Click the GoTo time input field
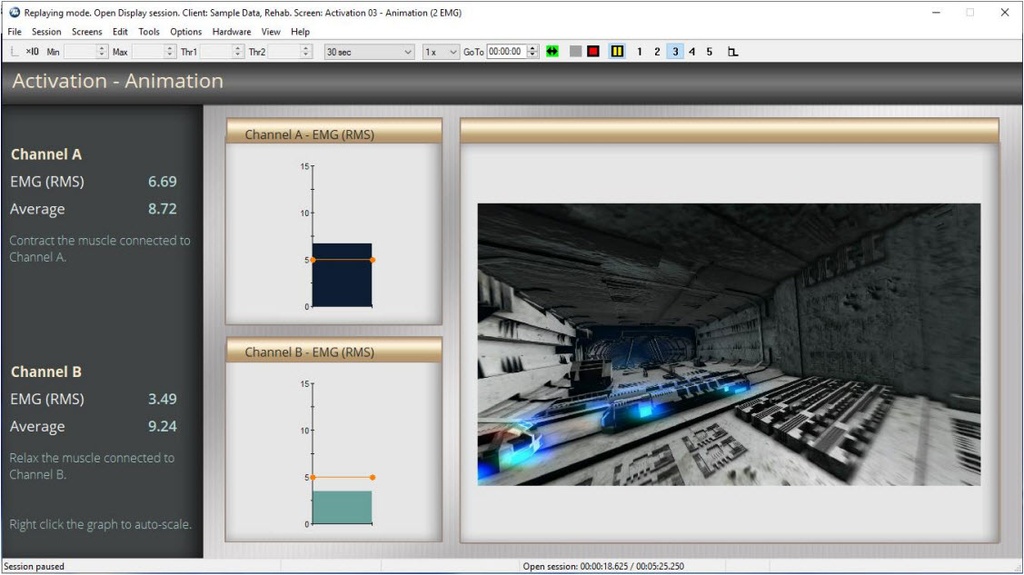Screen dimensions: 1024x575 pos(507,52)
